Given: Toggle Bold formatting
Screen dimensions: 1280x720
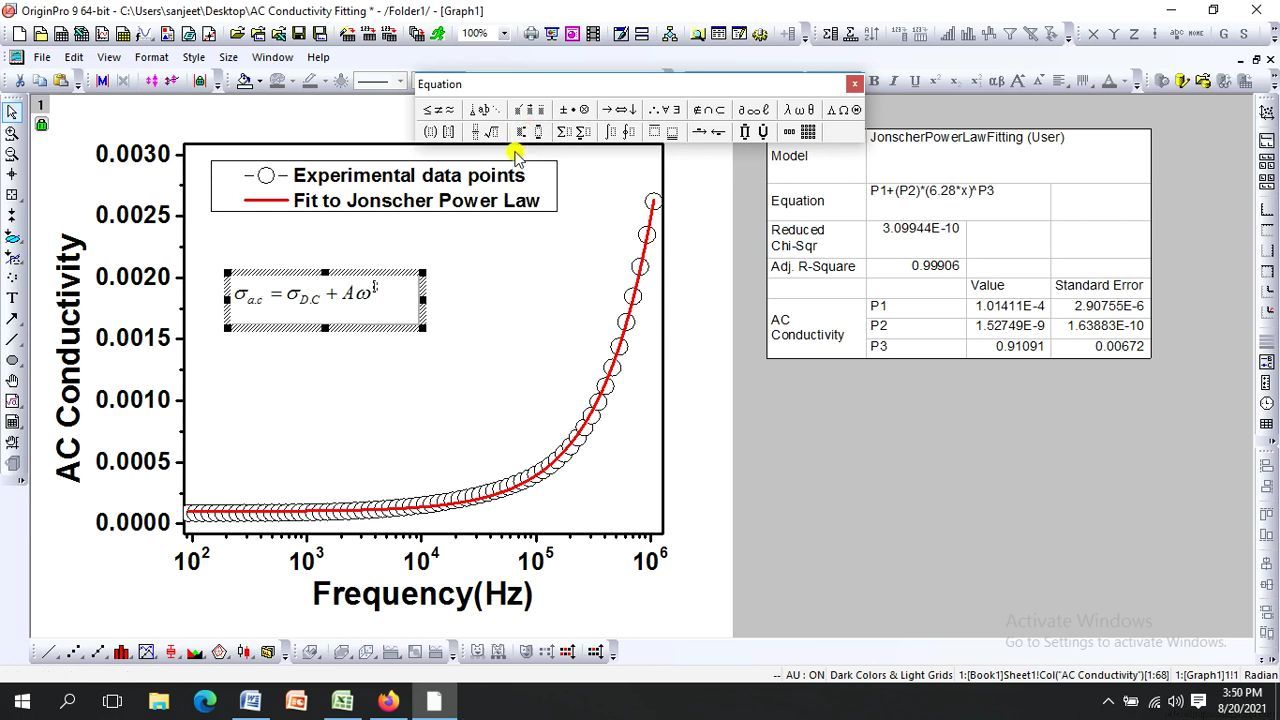Looking at the screenshot, I should tap(874, 81).
